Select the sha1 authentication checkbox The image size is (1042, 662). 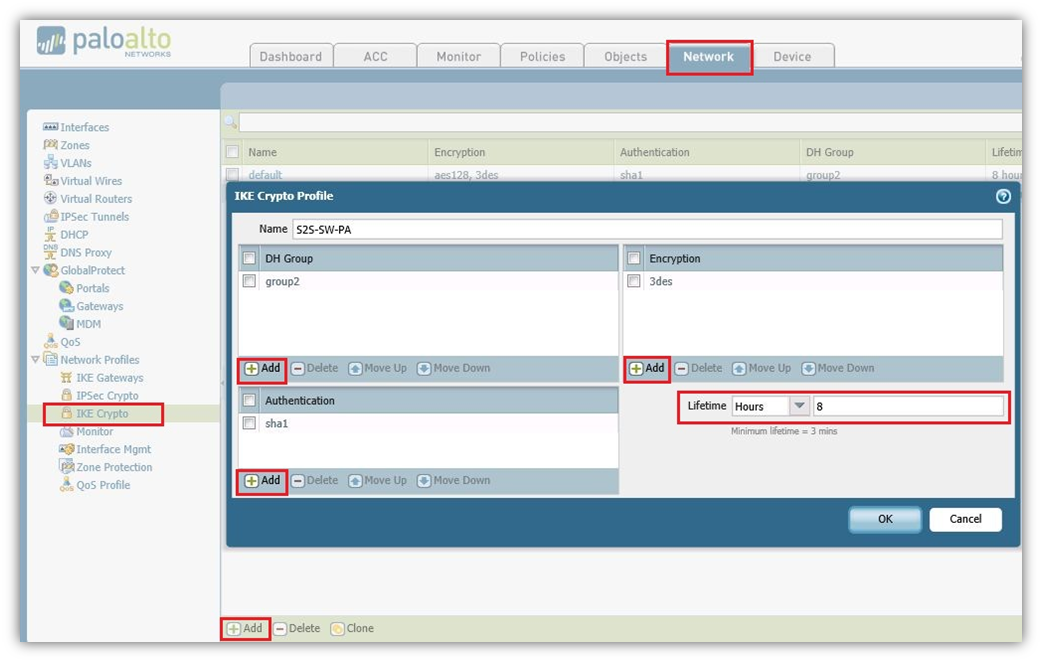[250, 424]
